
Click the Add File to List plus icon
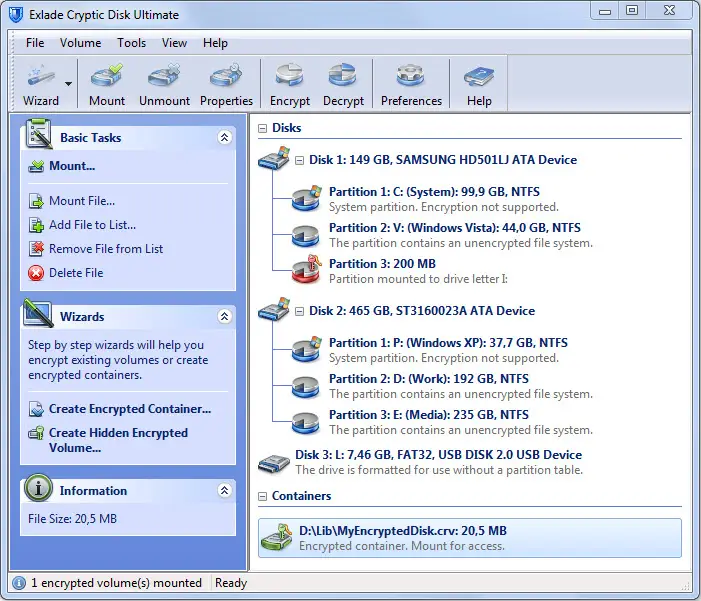pos(36,225)
